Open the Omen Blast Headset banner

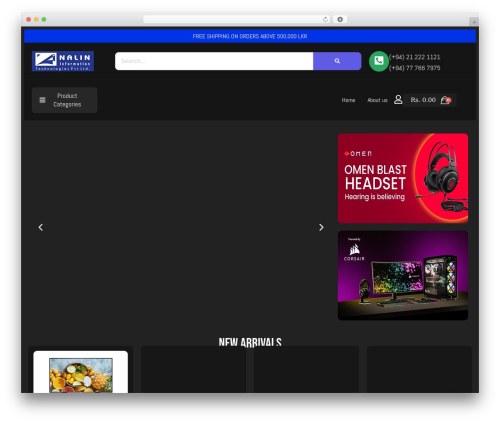pyautogui.click(x=403, y=178)
